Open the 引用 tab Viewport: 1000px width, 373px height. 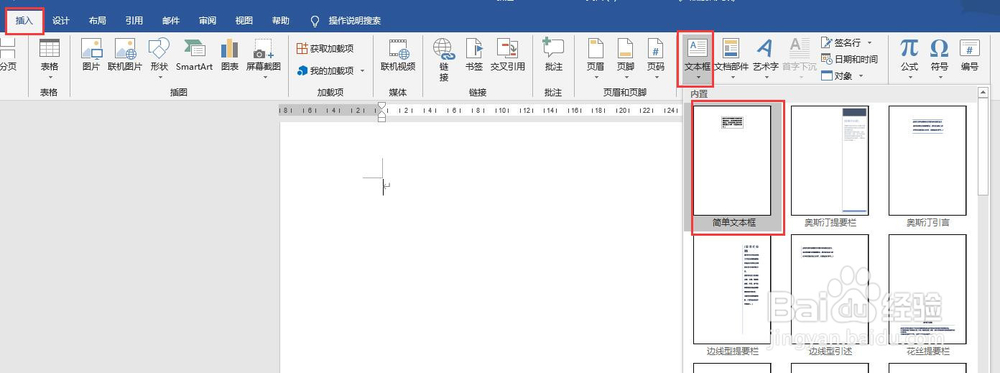tap(134, 20)
